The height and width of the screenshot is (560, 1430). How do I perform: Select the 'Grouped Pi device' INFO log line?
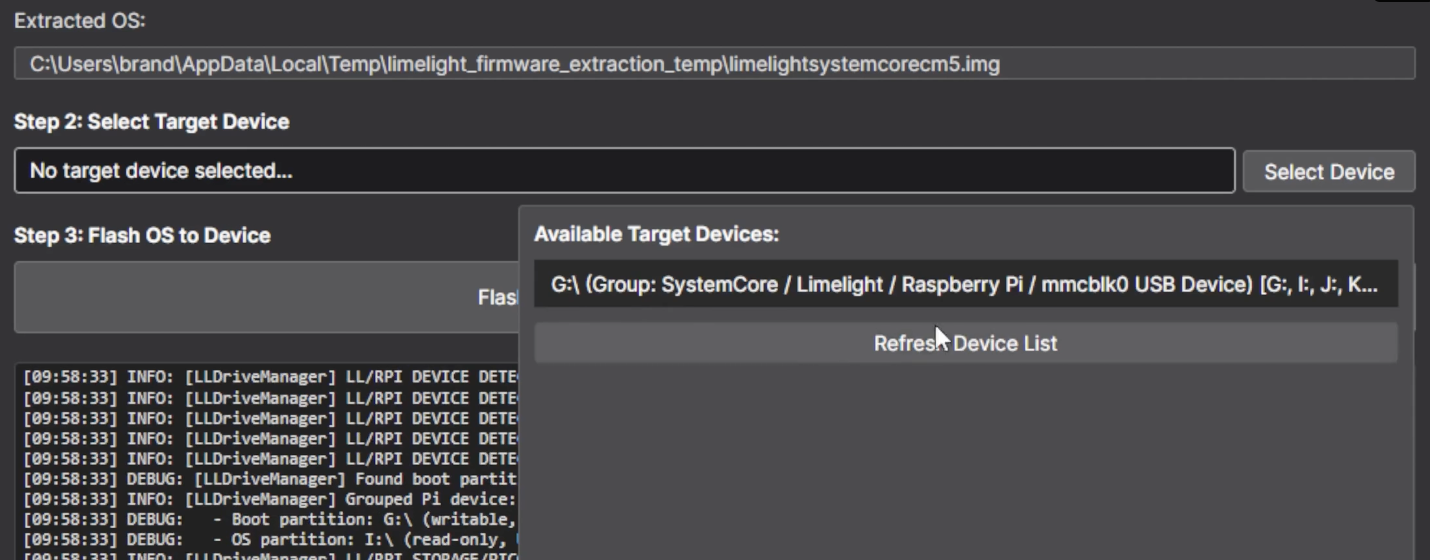[270, 499]
